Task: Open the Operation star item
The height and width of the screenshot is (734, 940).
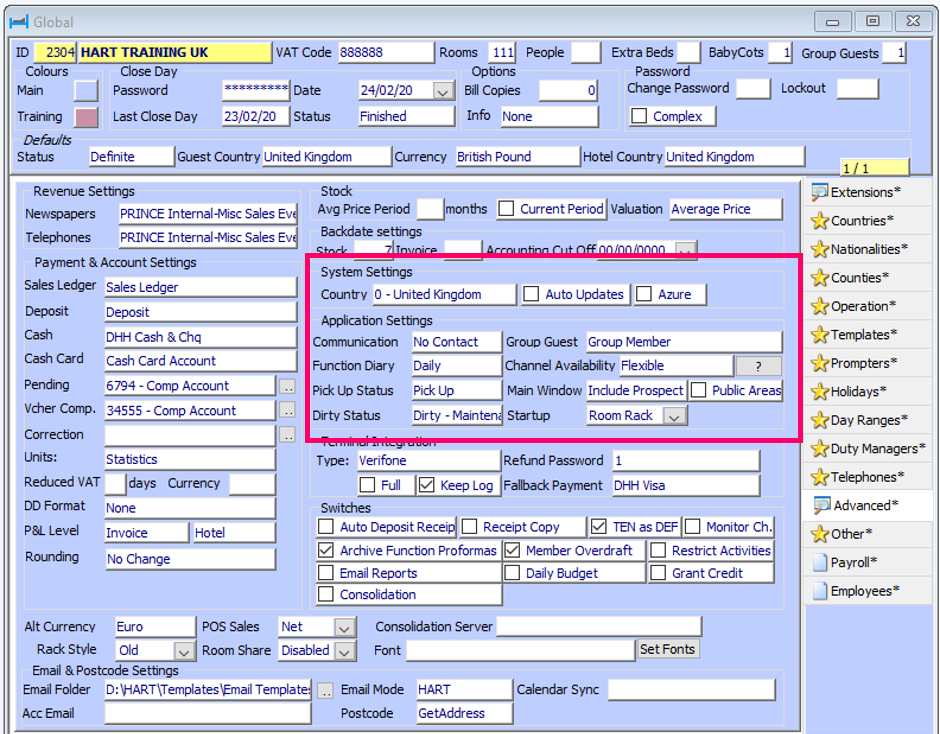Action: coord(867,306)
